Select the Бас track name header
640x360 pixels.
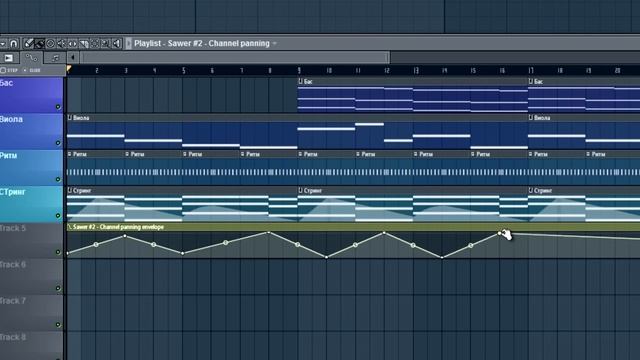pos(31,95)
